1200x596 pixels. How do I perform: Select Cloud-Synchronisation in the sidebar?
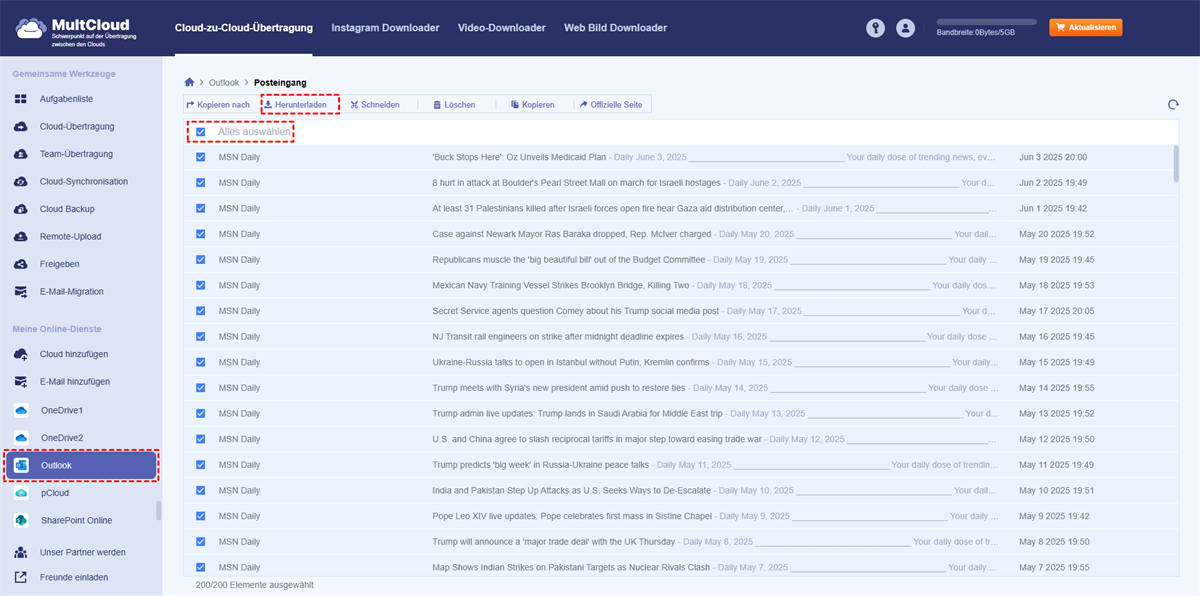tap(83, 182)
